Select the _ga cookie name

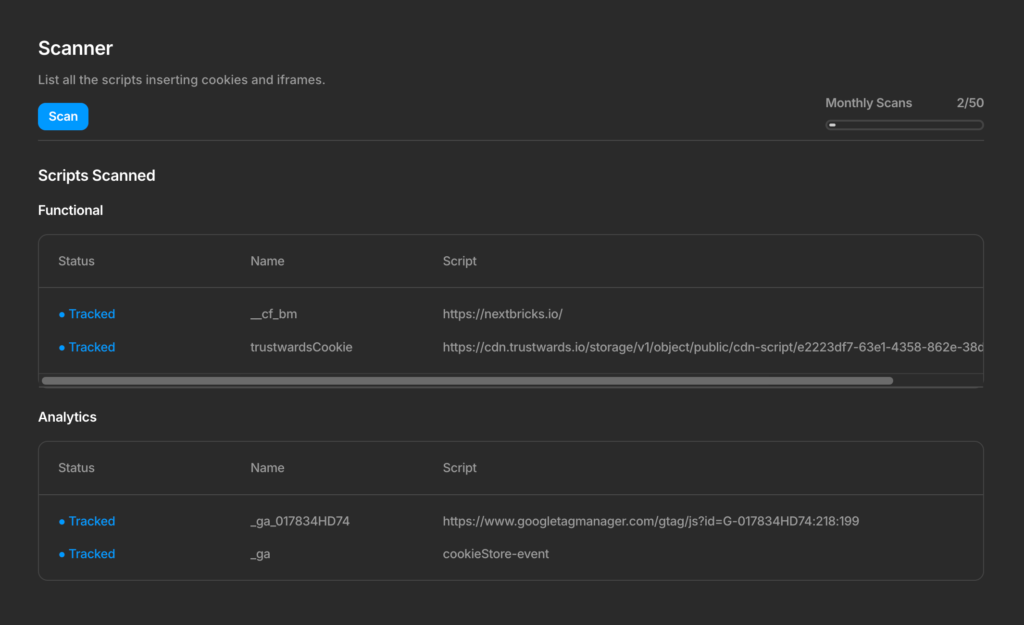260,554
